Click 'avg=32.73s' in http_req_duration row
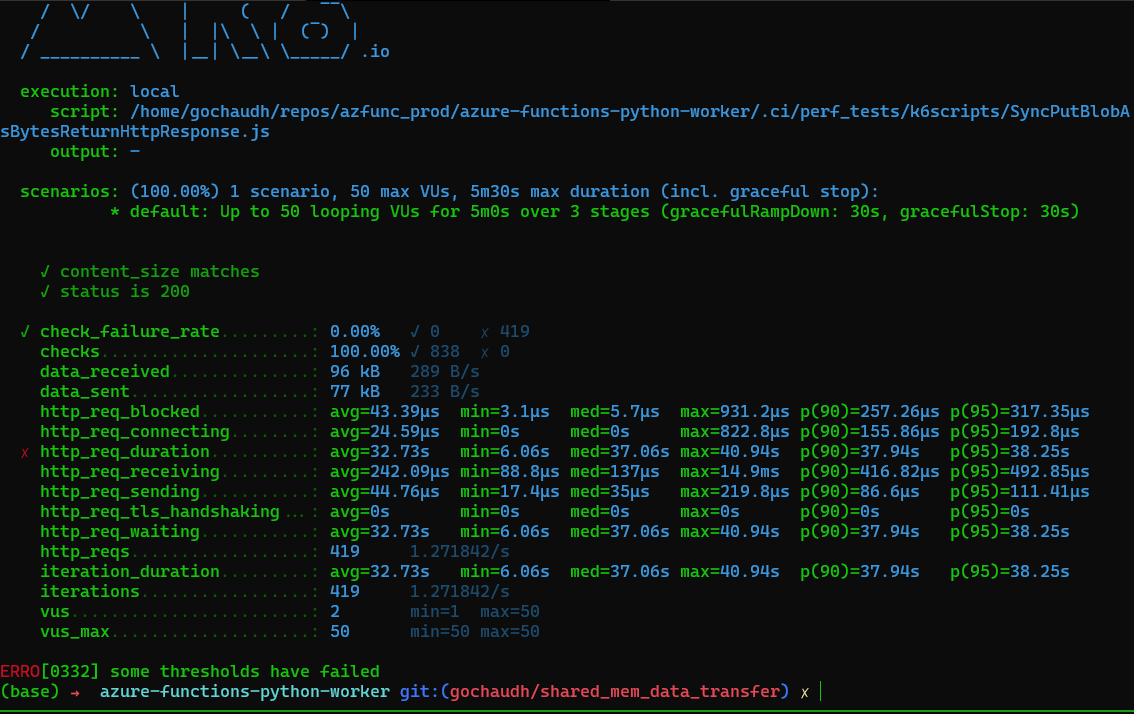Screen dimensions: 1134x714 380,452
